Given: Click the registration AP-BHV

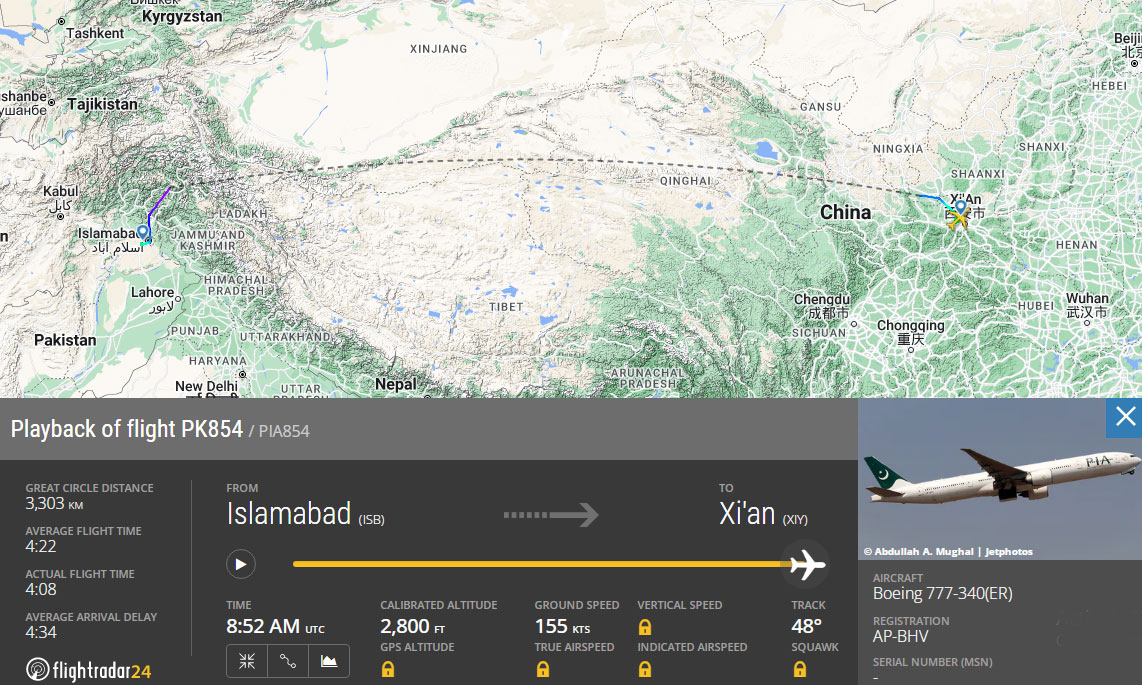Looking at the screenshot, I should [x=900, y=636].
